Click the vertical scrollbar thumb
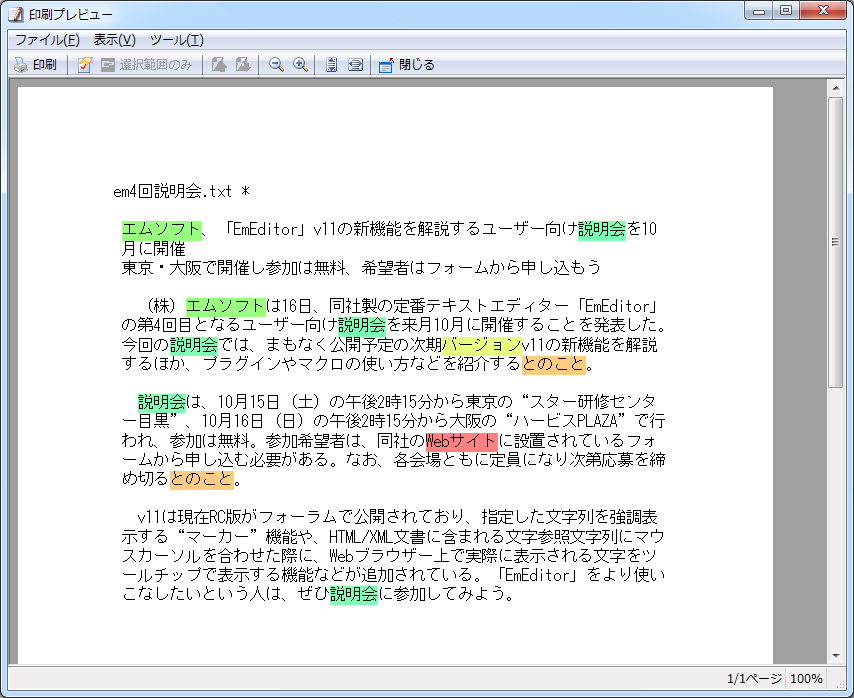 836,242
